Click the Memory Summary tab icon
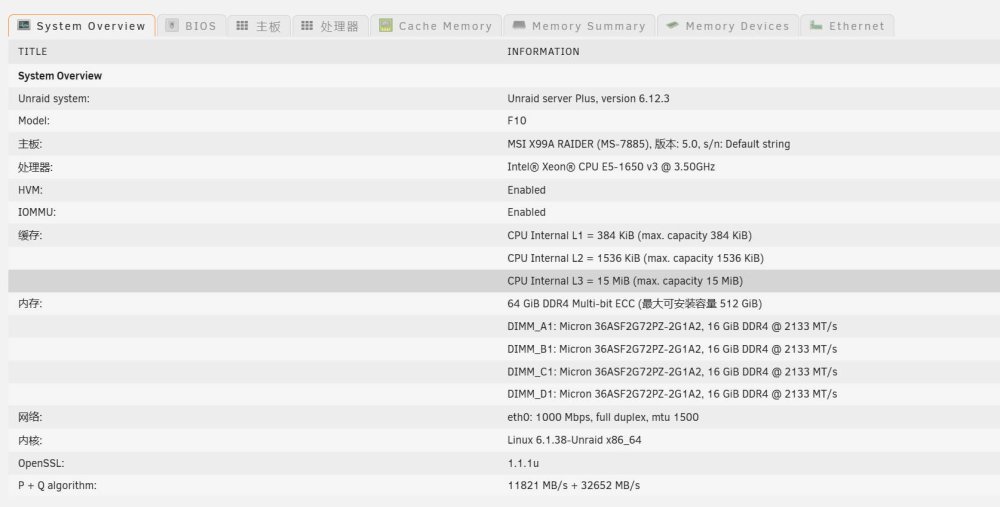Viewport: 1000px width, 507px height. click(x=519, y=26)
